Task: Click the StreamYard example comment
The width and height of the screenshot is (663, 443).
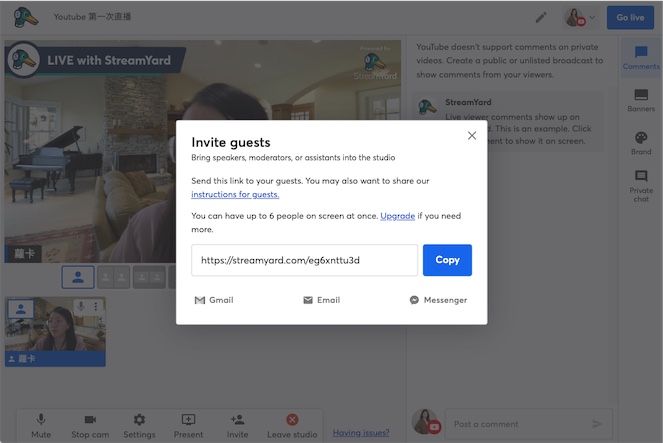Action: click(x=507, y=121)
